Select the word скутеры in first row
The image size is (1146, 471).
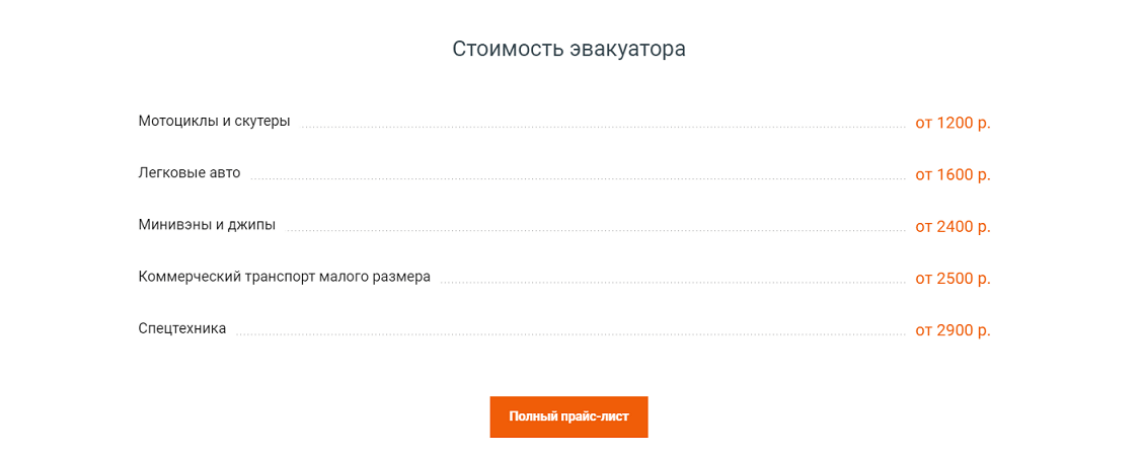262,121
